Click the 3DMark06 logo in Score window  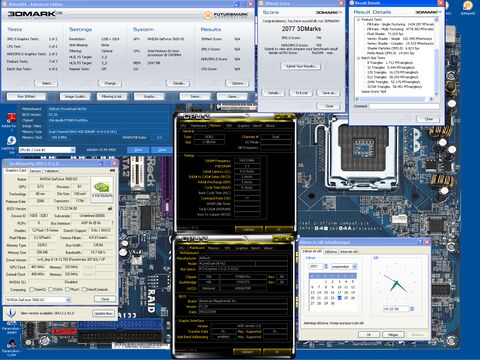328,12
